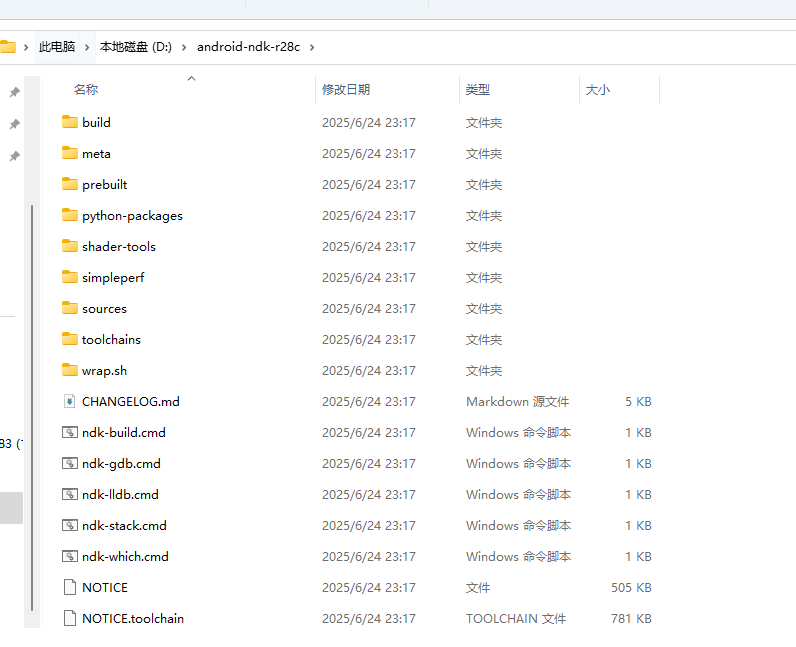Select the NOTICE file icon
The height and width of the screenshot is (647, 796).
(70, 587)
